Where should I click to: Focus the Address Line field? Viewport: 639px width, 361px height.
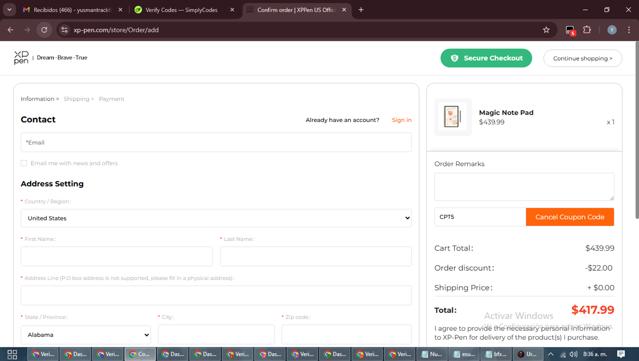(x=216, y=295)
